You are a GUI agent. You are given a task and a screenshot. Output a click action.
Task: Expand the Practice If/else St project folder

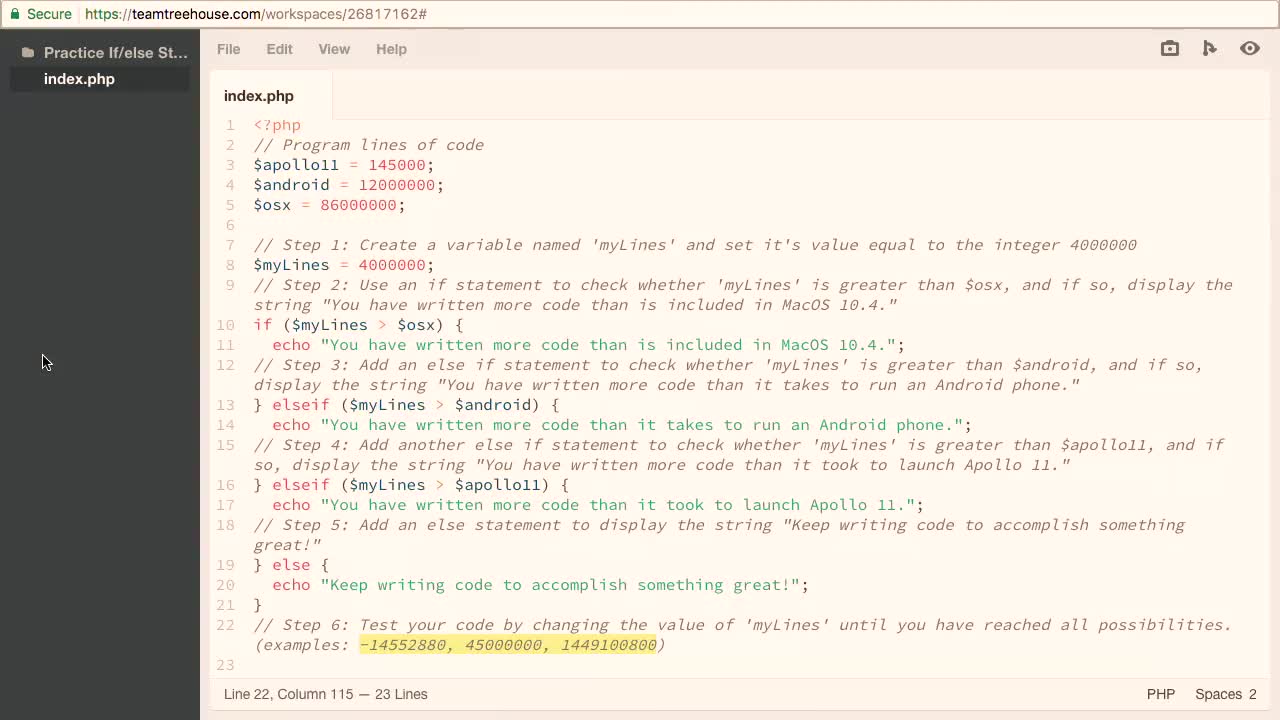[x=115, y=52]
